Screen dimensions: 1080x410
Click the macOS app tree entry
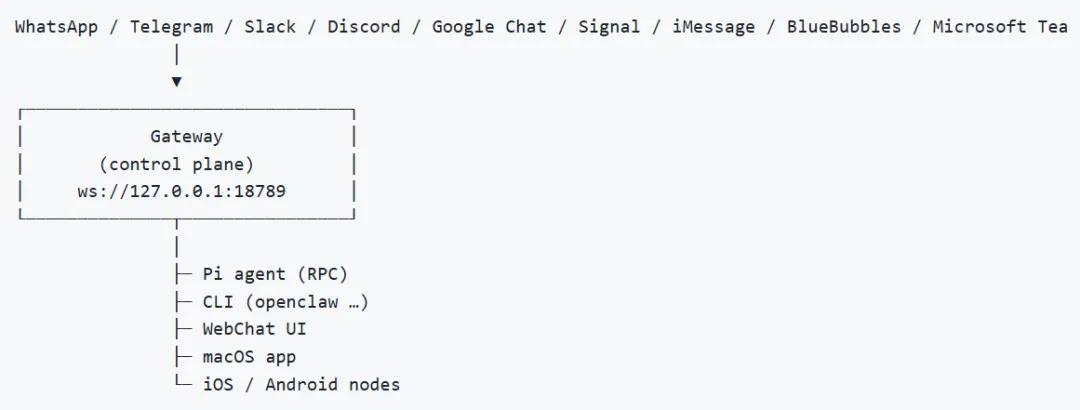(249, 357)
